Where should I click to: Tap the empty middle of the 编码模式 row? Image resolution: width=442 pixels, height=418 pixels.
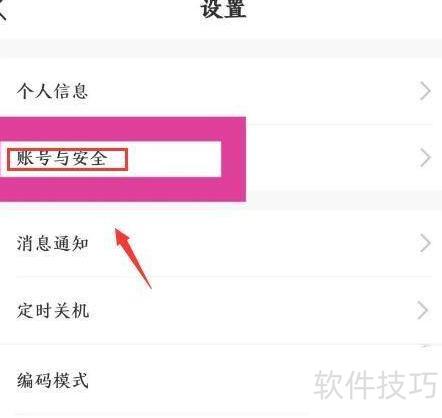(x=200, y=380)
